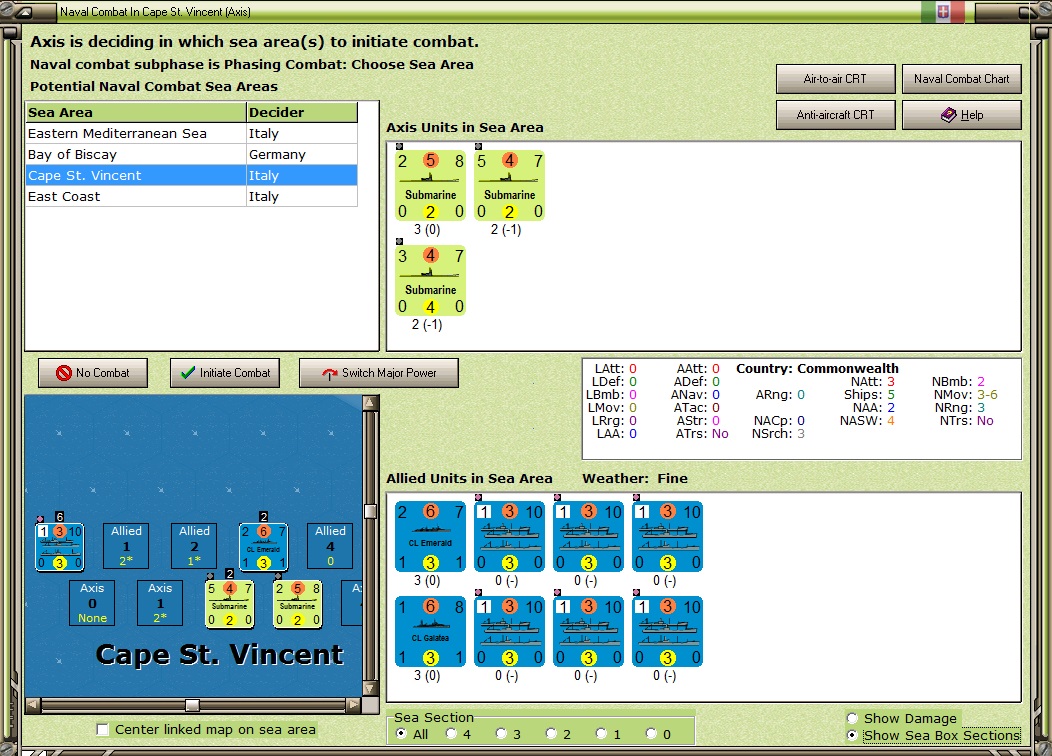Select the CL Emerald counter on the map
Screen dimensions: 1052x756
tap(264, 547)
